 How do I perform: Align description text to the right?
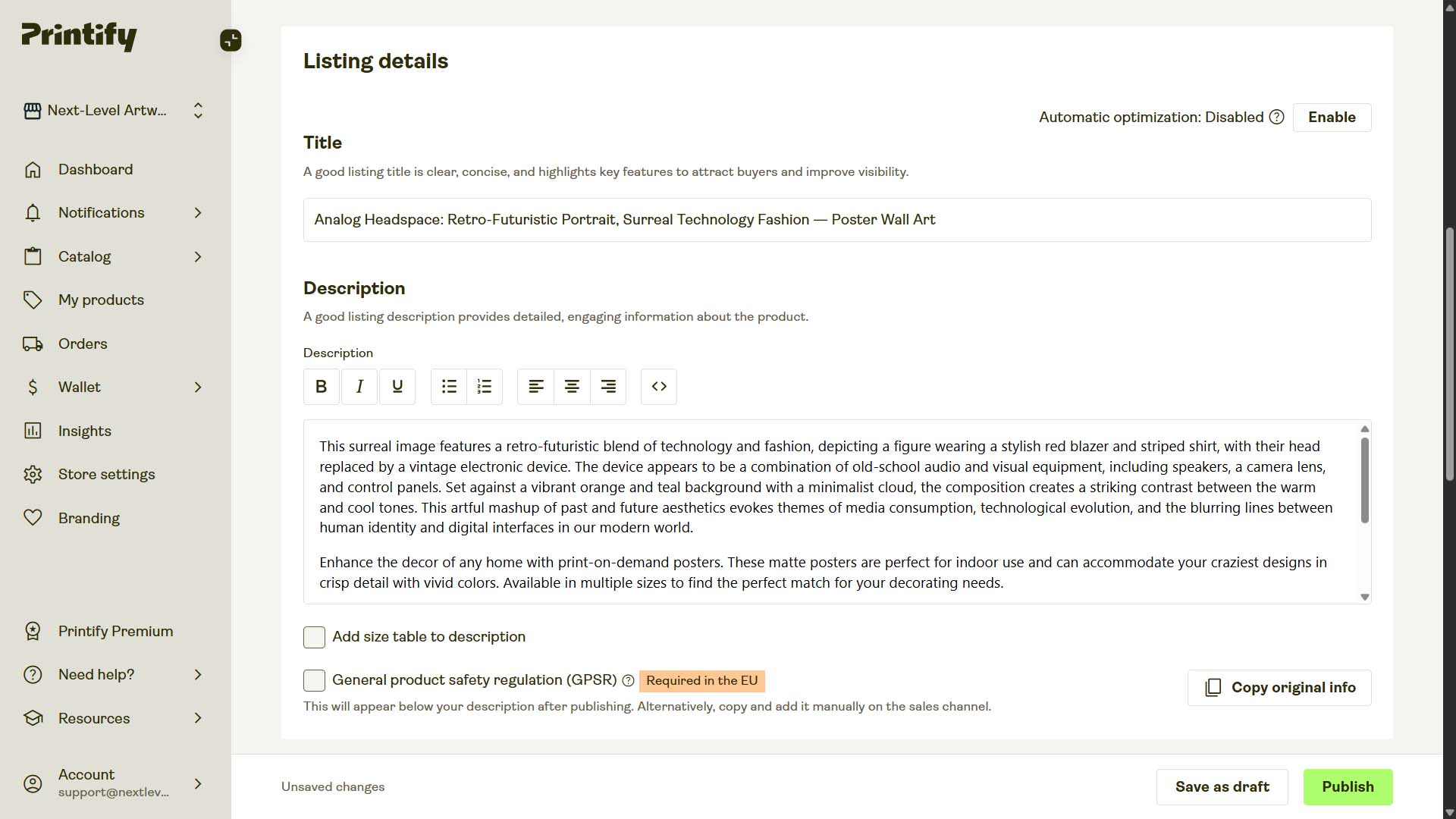[x=608, y=387]
